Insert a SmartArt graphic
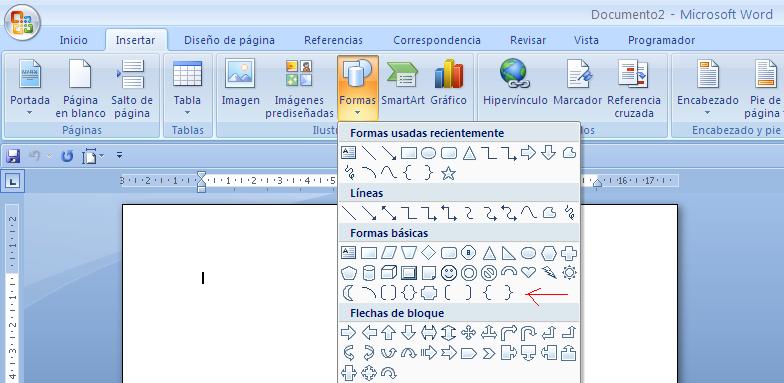The width and height of the screenshot is (784, 383). click(402, 82)
